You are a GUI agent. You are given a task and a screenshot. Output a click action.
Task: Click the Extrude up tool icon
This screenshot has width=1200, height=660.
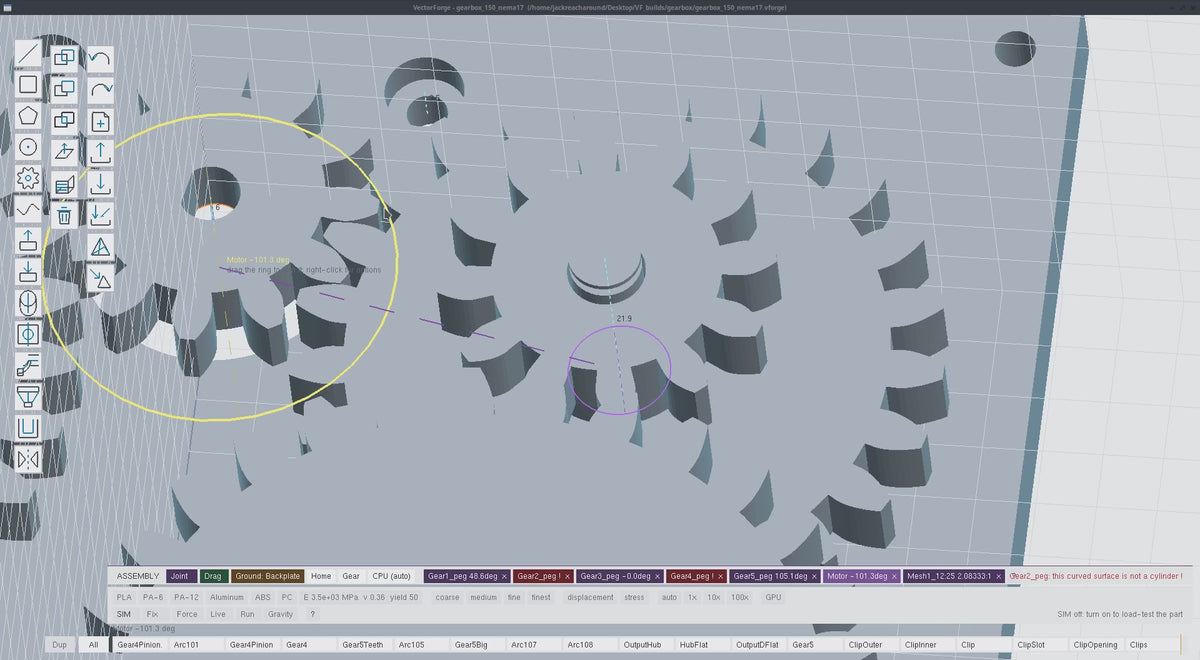click(28, 241)
